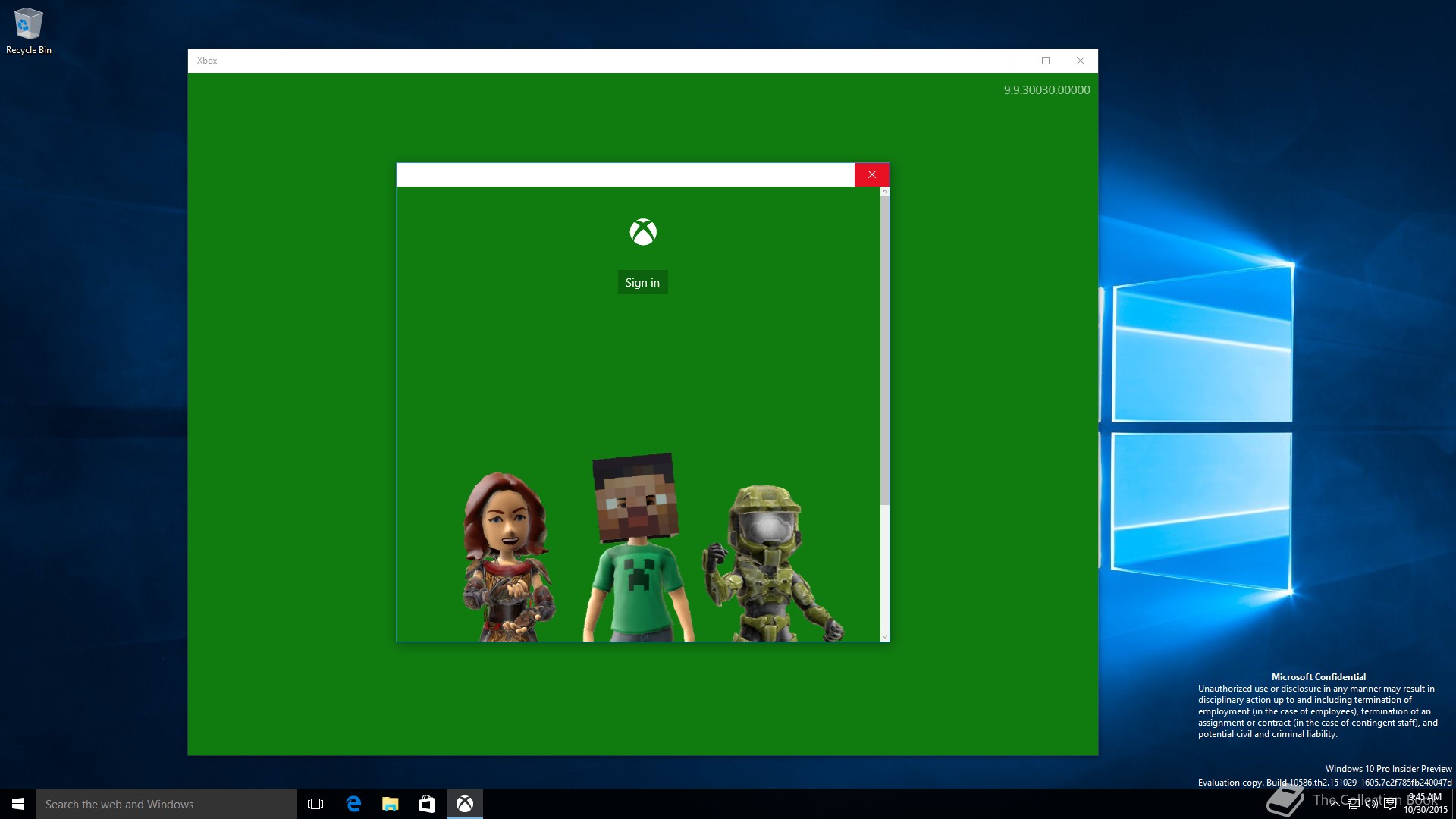
Task: Open the Windows Store taskbar icon
Action: pos(428,804)
